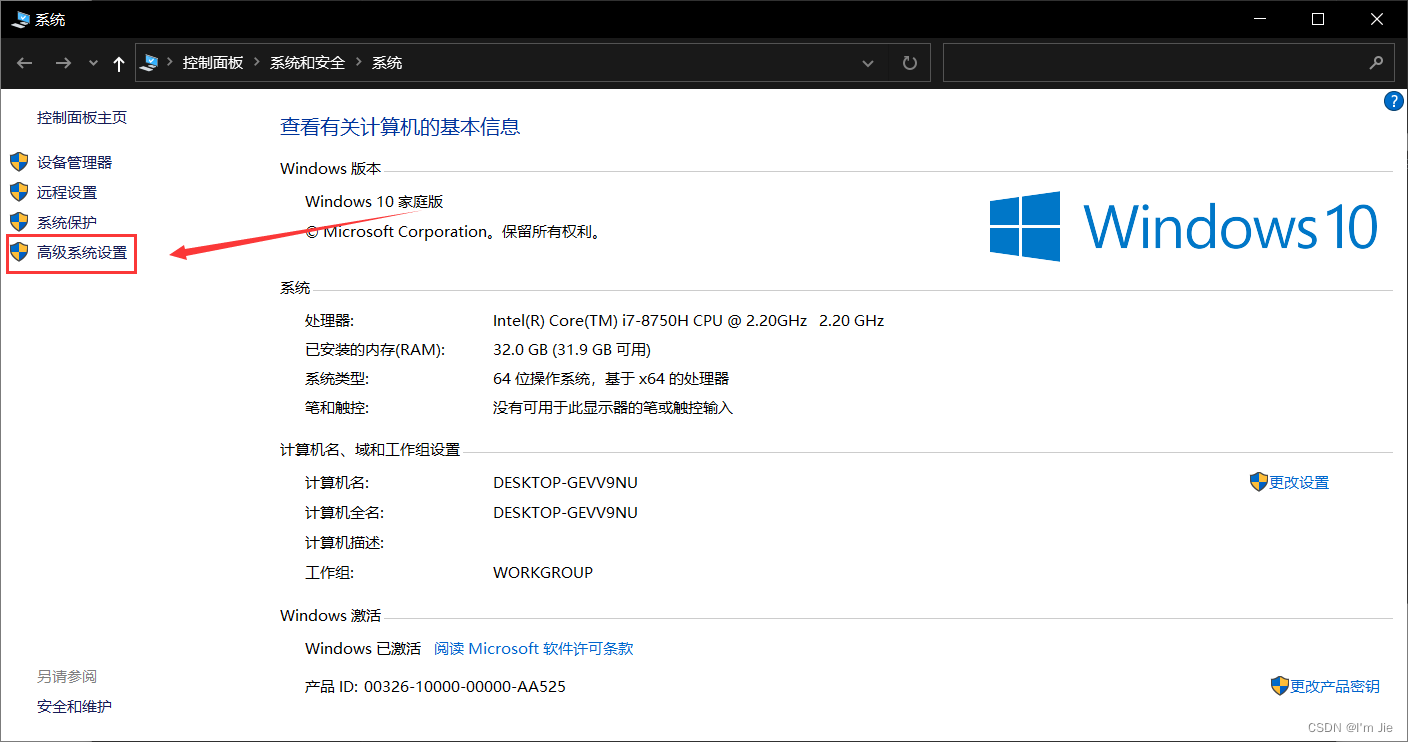Click the computer icon in the address bar

150,62
